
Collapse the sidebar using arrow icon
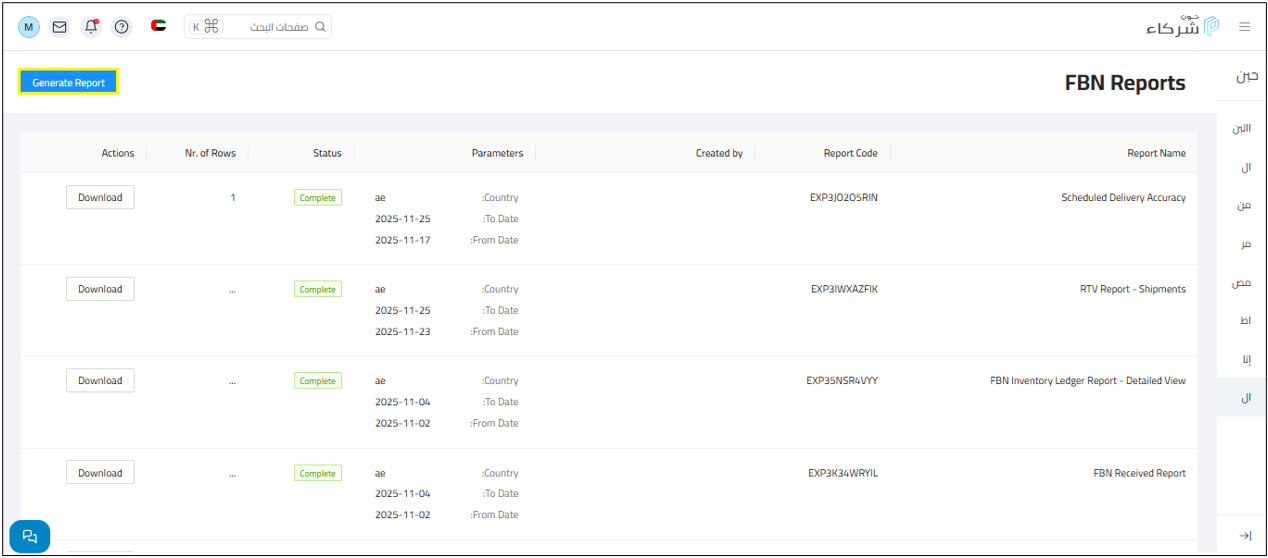pyautogui.click(x=1245, y=536)
